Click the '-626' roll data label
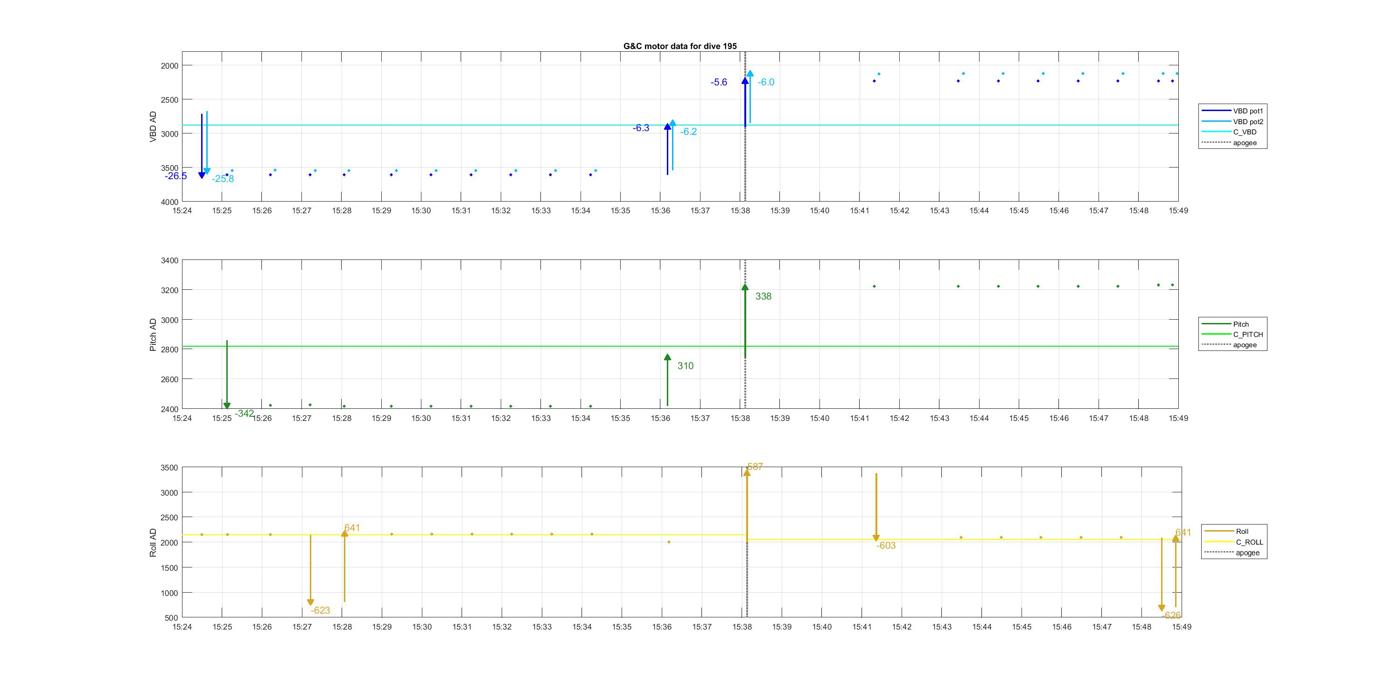The height and width of the screenshot is (693, 1400). tap(1171, 616)
